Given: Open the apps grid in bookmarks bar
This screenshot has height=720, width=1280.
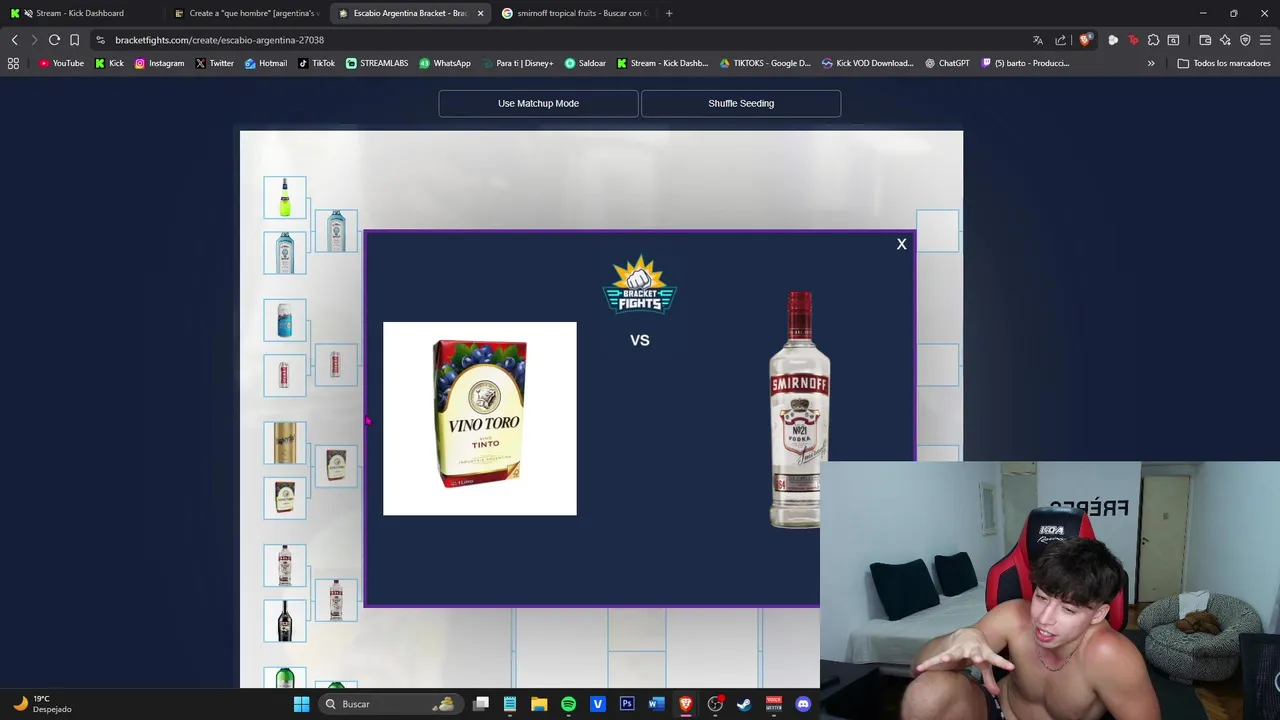Looking at the screenshot, I should click(x=13, y=63).
